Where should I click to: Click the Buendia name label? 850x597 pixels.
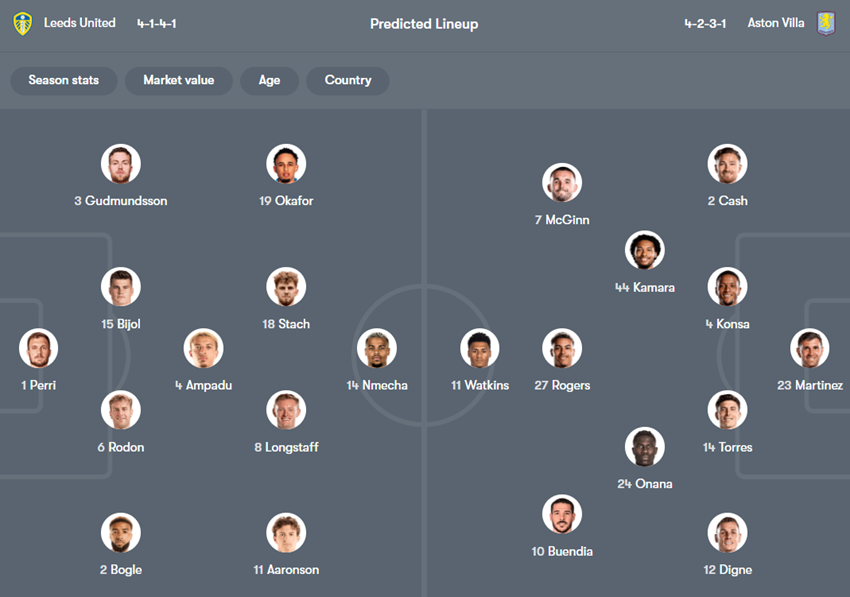click(562, 551)
